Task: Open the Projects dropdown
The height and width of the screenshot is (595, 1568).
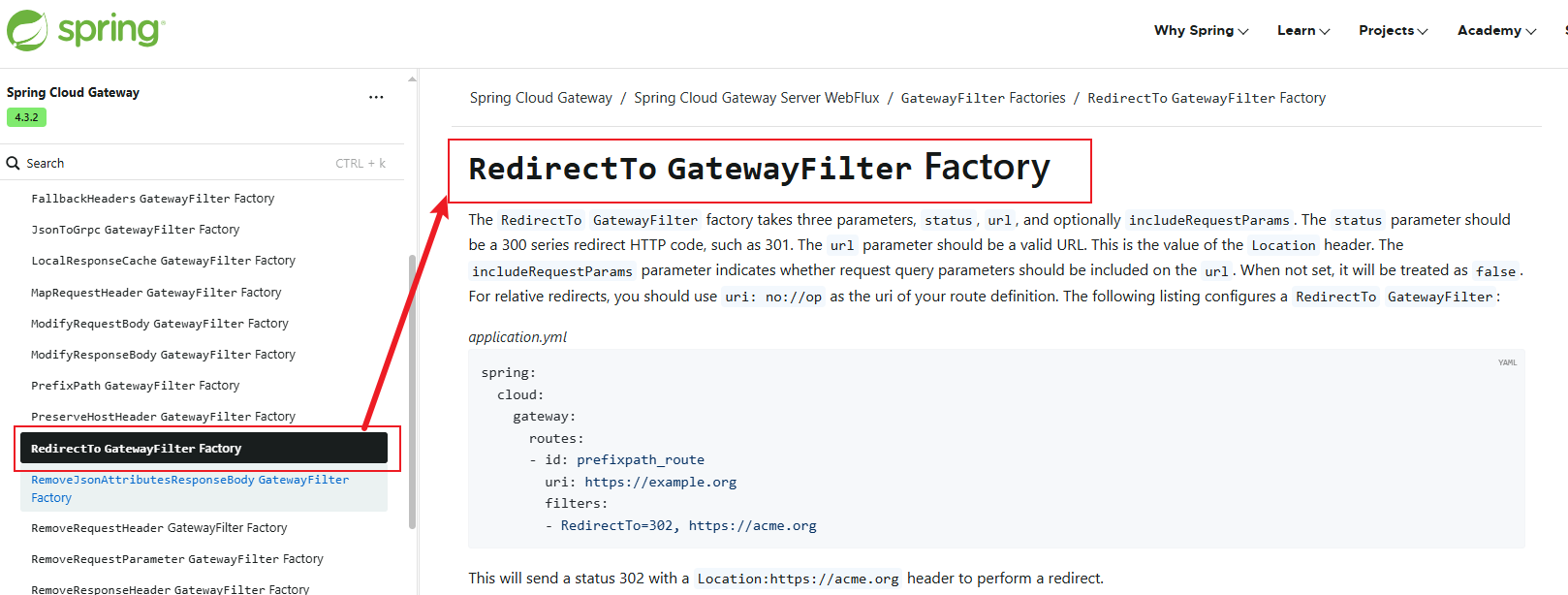Action: pos(1393,31)
